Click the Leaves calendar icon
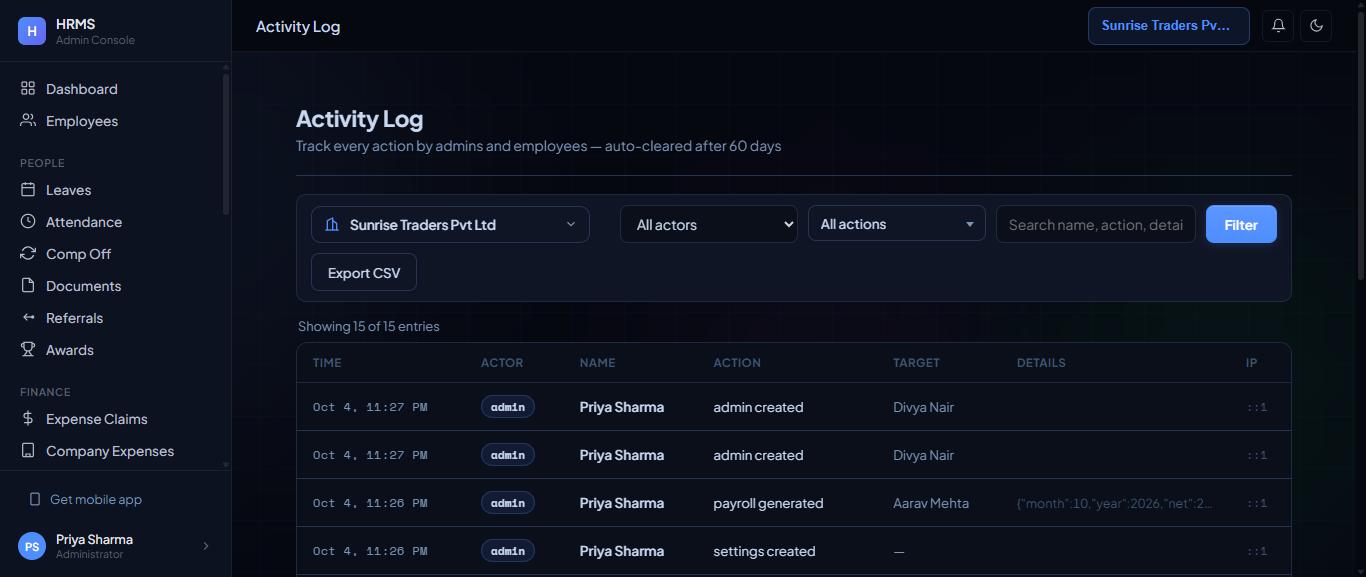Image resolution: width=1366 pixels, height=577 pixels. [28, 190]
